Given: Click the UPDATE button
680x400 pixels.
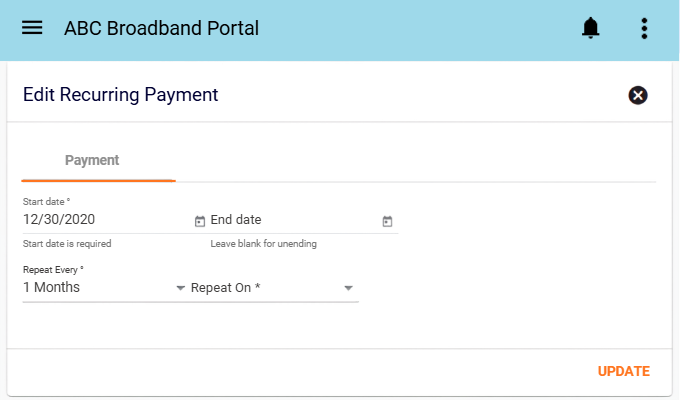Looking at the screenshot, I should [x=624, y=371].
